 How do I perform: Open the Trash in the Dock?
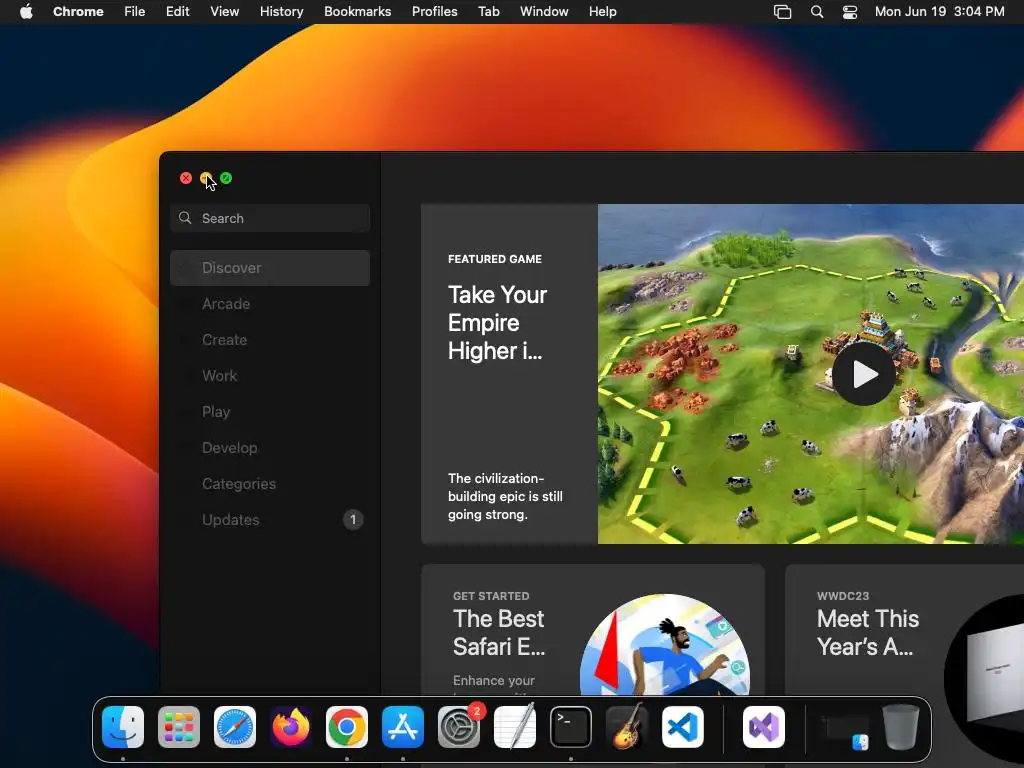click(901, 727)
